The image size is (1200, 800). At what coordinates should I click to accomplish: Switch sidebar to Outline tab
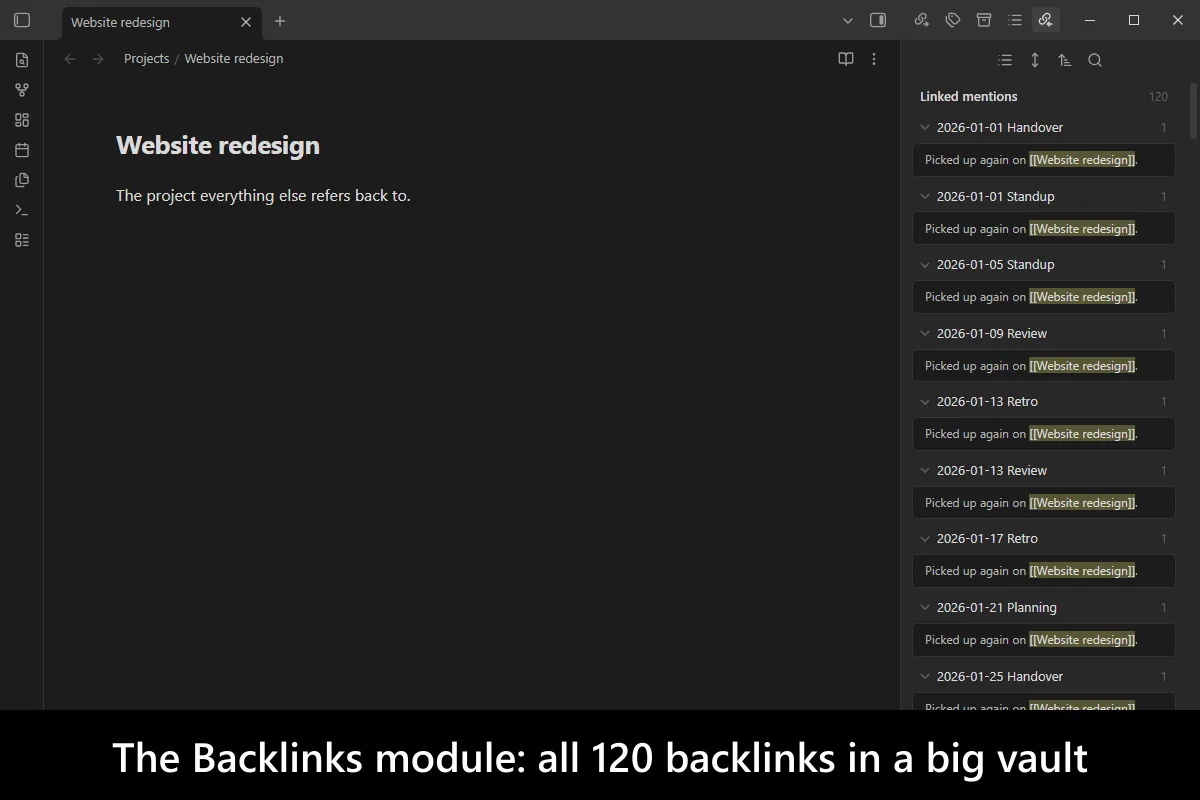coord(1015,20)
